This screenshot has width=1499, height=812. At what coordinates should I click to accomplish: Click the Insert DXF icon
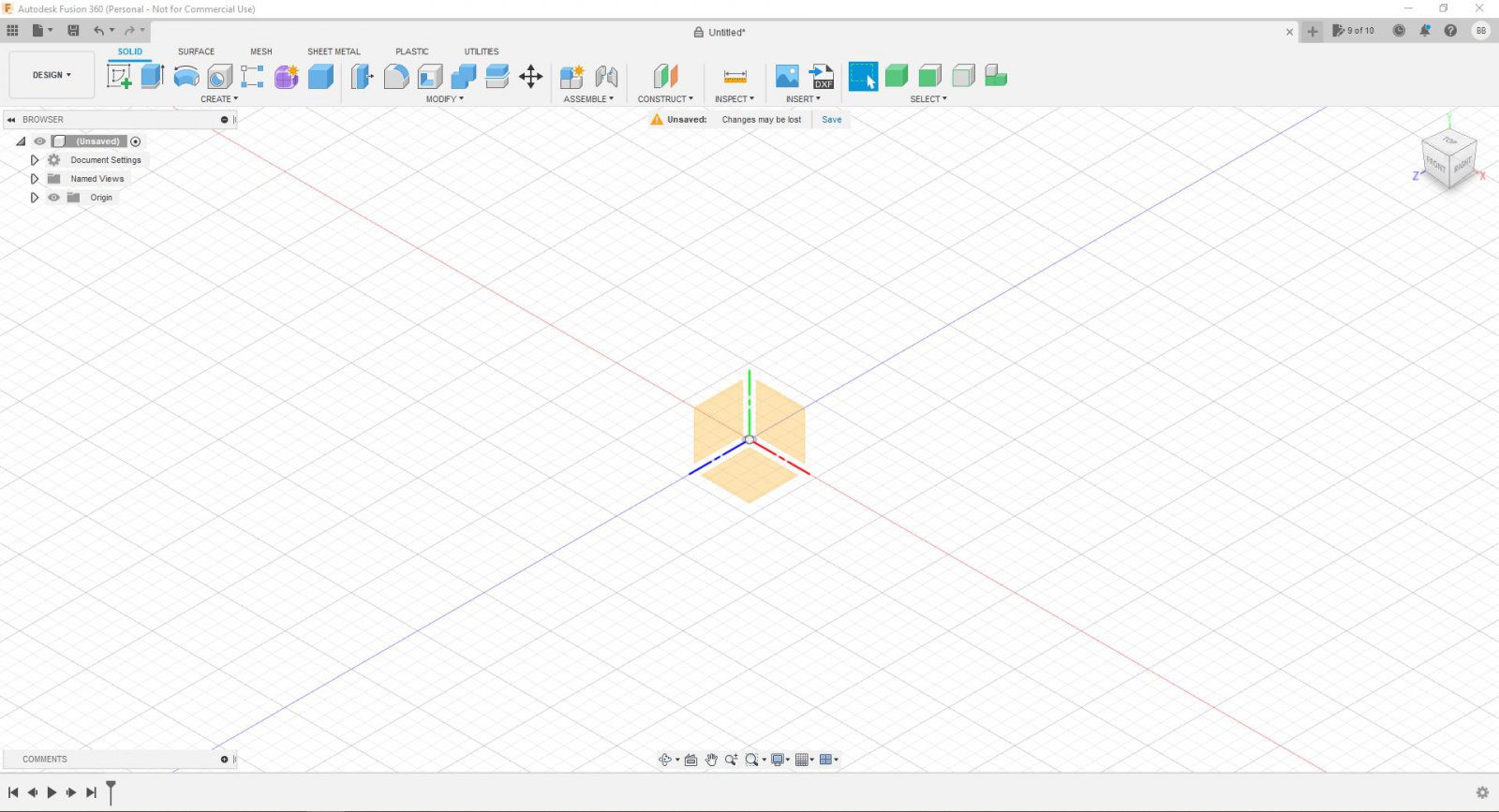click(822, 77)
